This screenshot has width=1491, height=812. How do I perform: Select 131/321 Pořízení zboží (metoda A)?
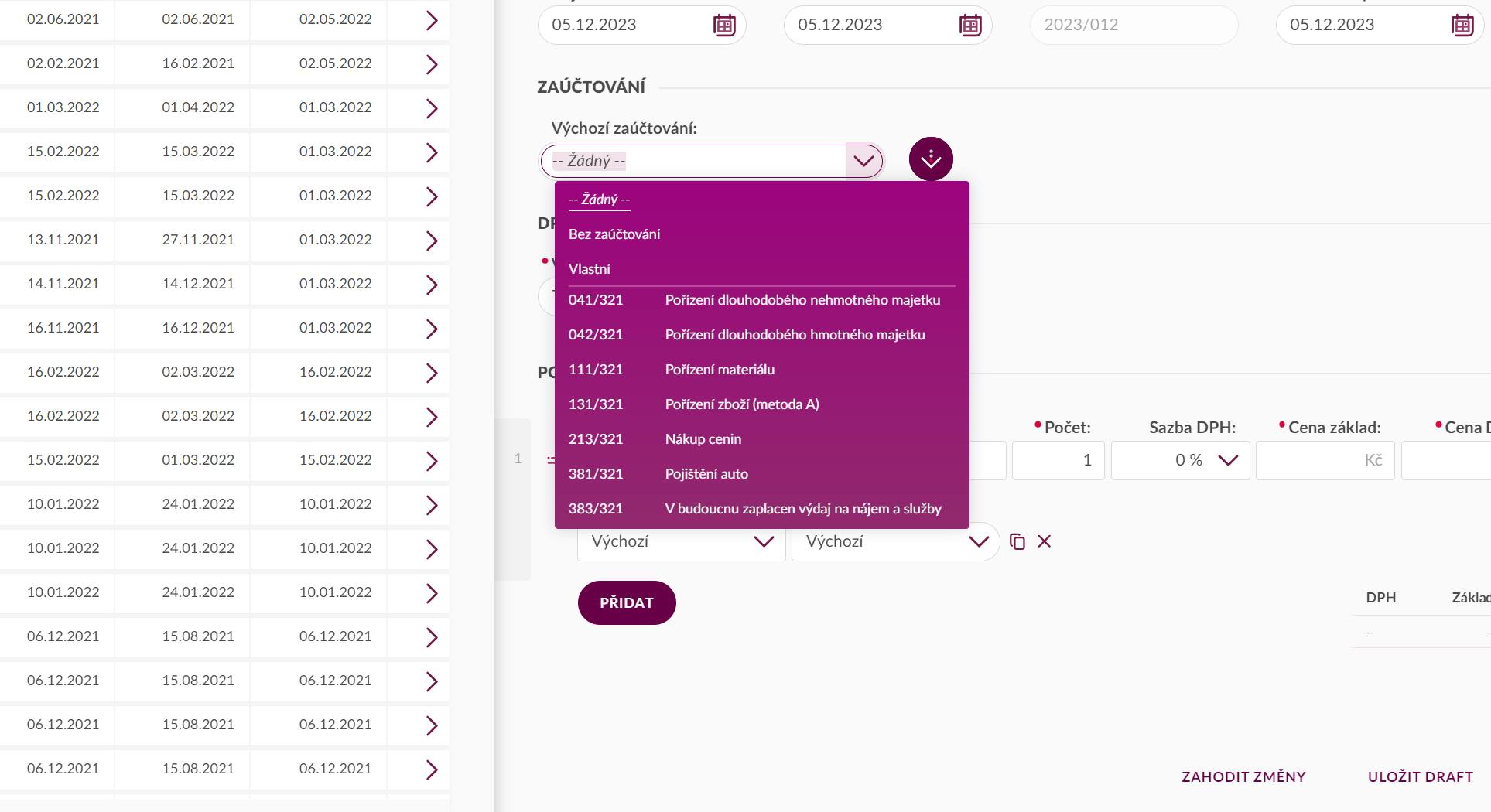pyautogui.click(x=762, y=404)
